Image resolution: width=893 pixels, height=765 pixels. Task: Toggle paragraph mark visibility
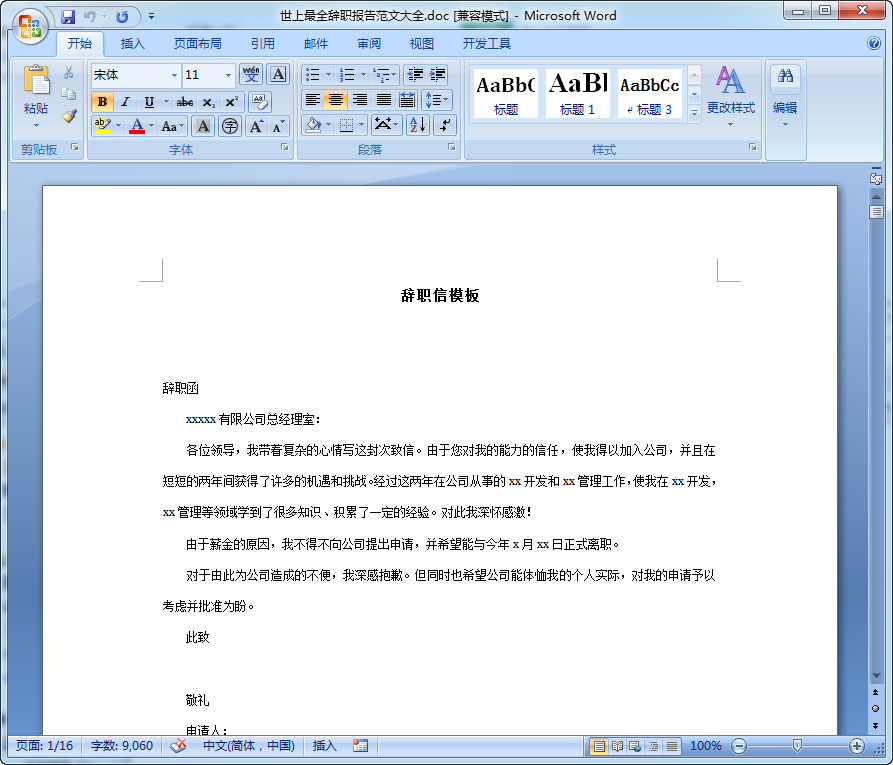tap(444, 123)
